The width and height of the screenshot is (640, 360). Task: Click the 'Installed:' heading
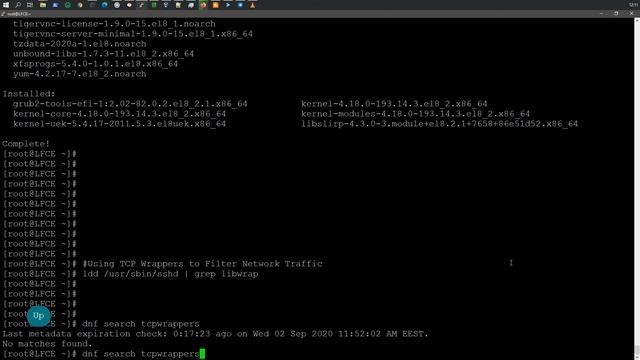tap(29, 94)
